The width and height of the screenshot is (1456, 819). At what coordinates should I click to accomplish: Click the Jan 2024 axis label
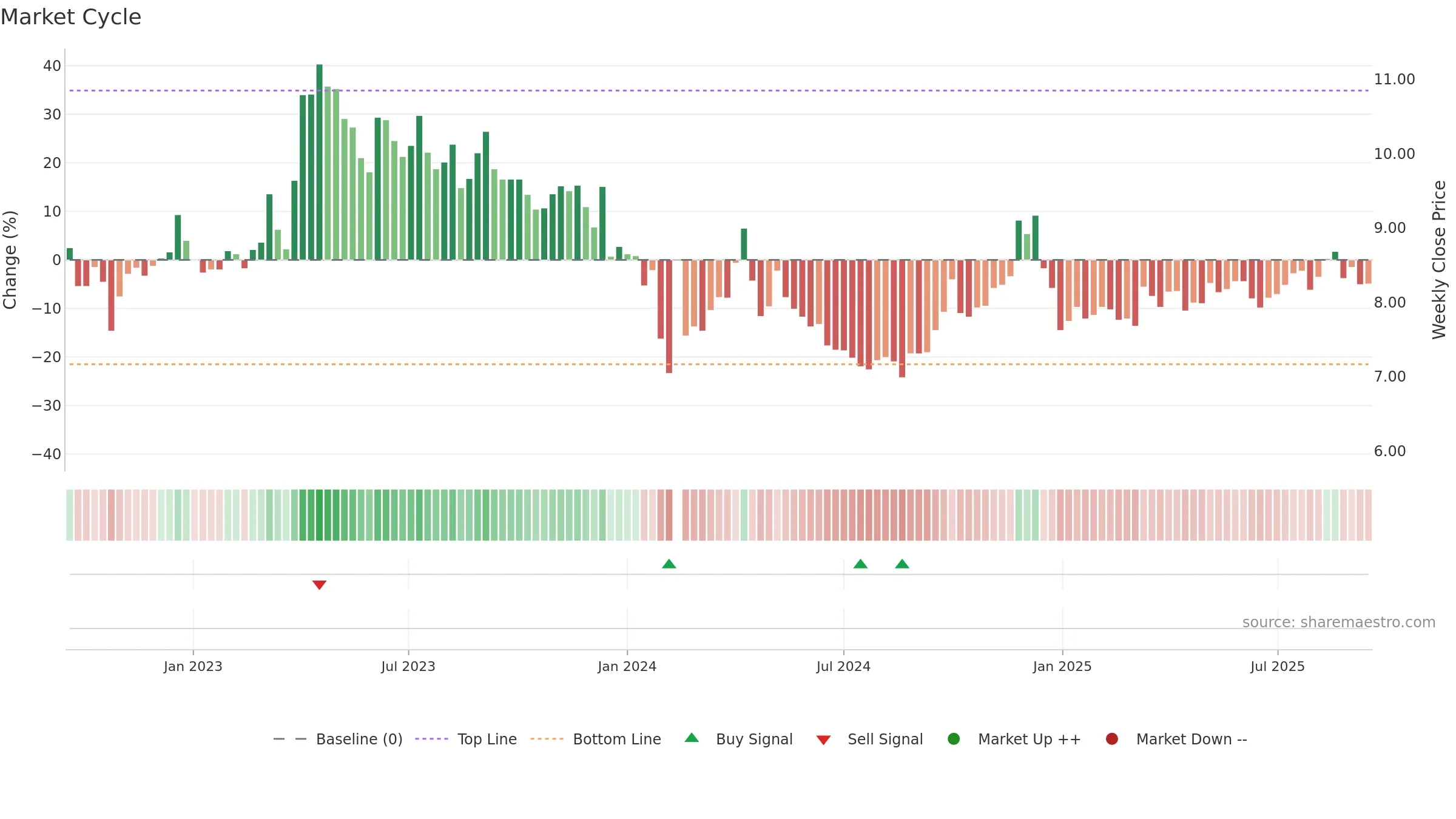click(627, 666)
